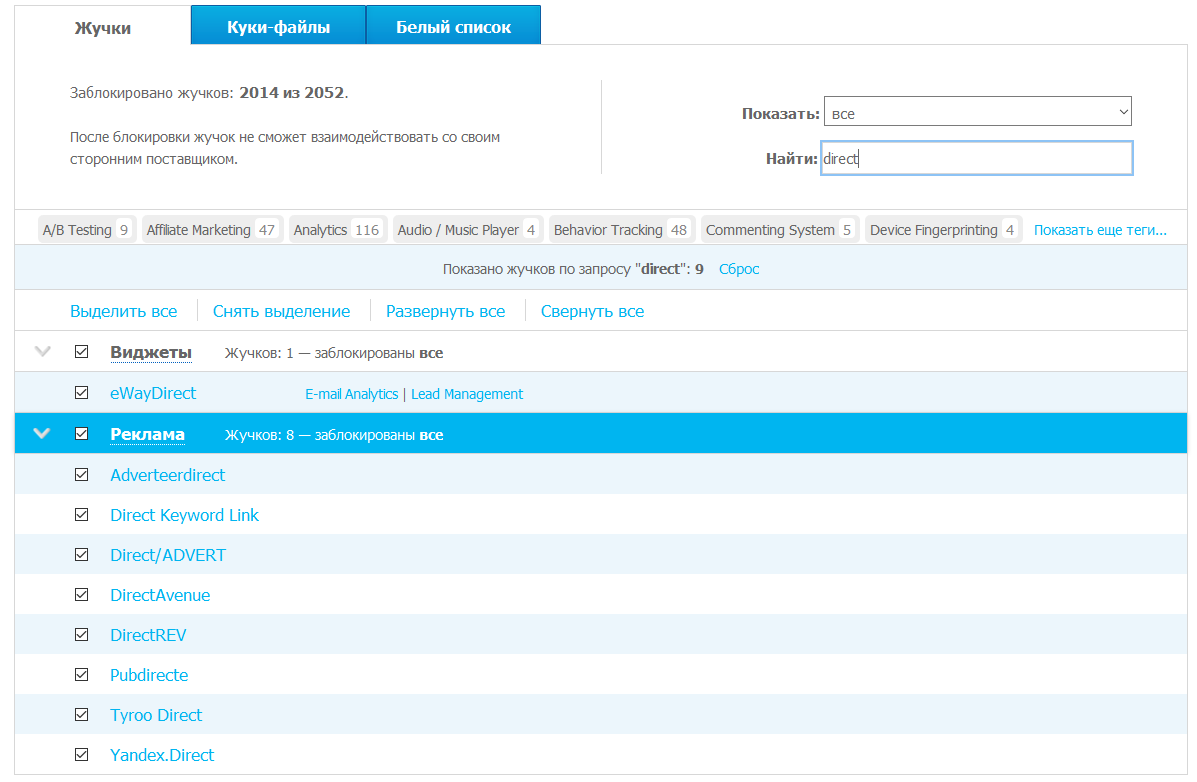Click inside the Найти search field

(x=977, y=158)
